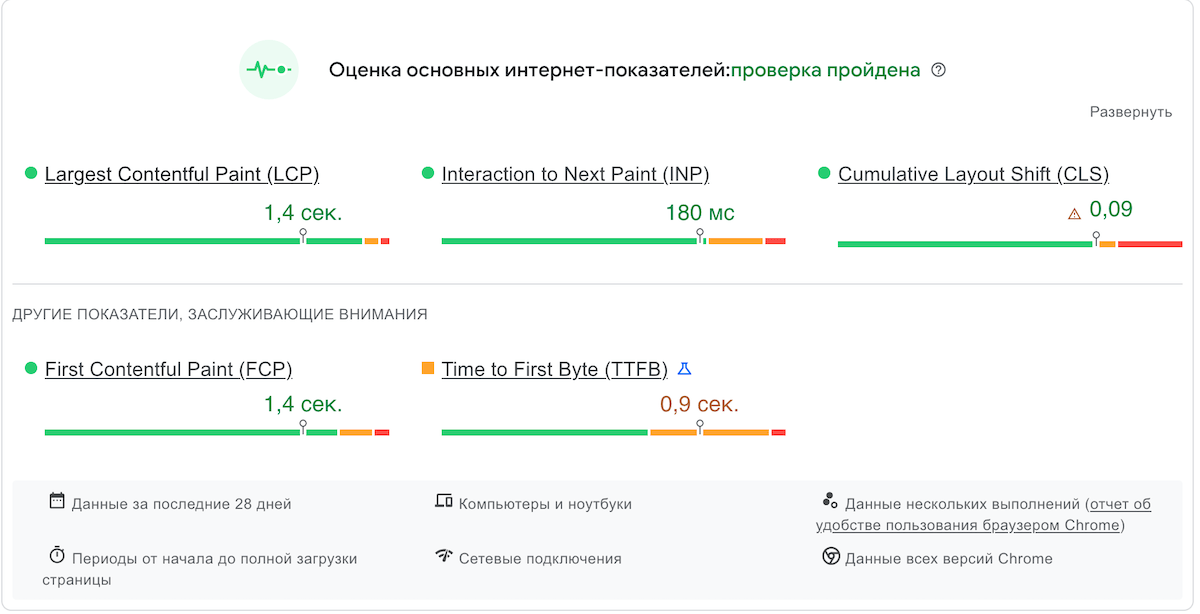1200x614 pixels.
Task: Expand details via the Развернуть control
Action: [1130, 112]
